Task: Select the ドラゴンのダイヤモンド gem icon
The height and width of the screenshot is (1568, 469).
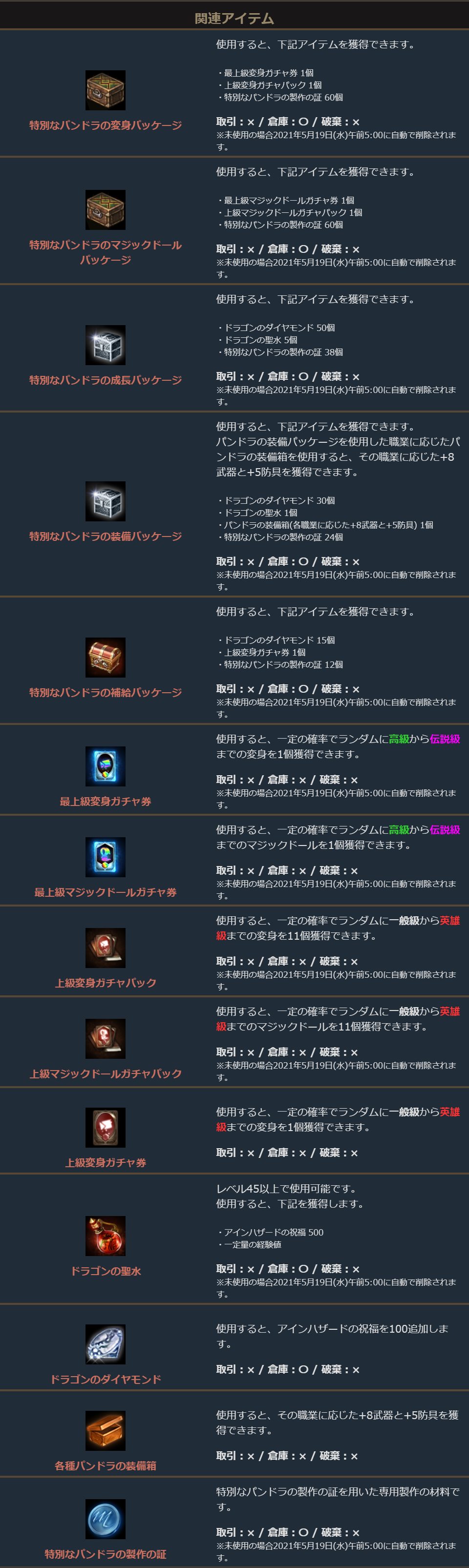Action: coord(106,1344)
